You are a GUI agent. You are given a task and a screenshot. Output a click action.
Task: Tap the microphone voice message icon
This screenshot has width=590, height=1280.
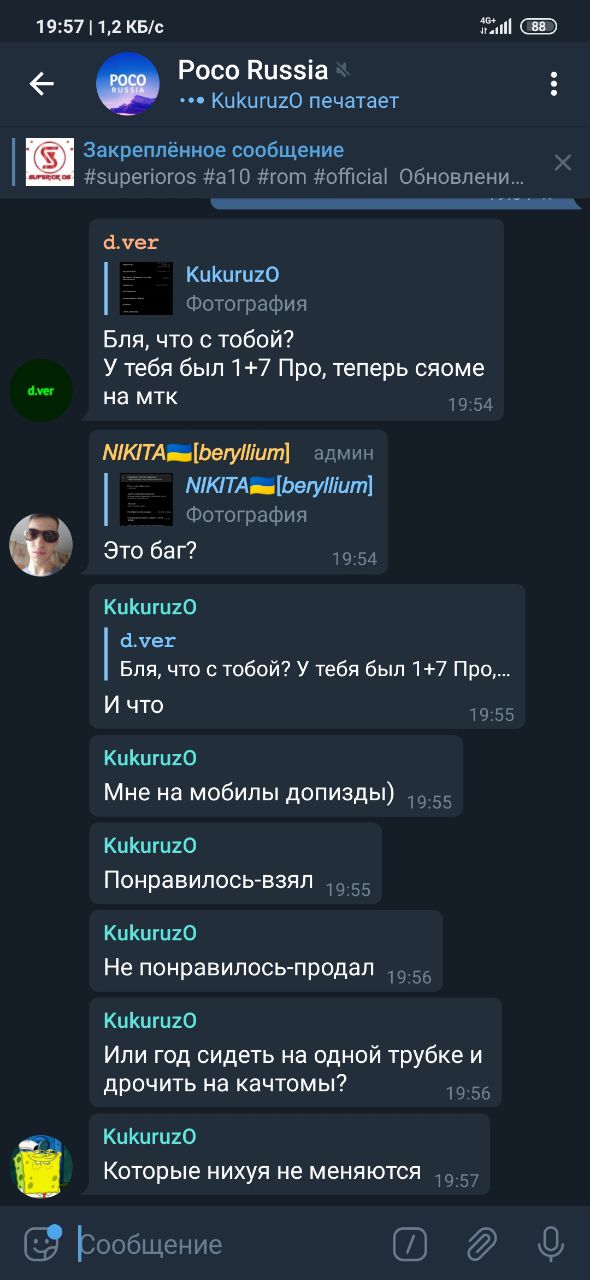tap(550, 1244)
